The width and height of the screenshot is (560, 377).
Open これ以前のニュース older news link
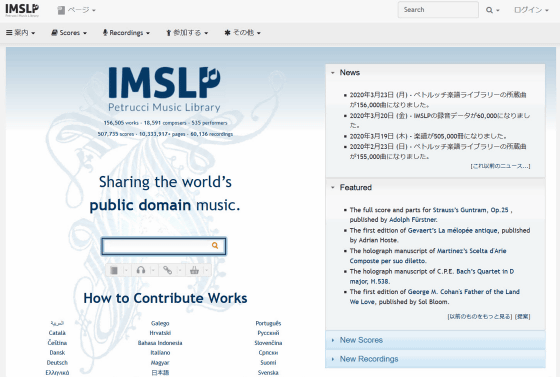500,166
